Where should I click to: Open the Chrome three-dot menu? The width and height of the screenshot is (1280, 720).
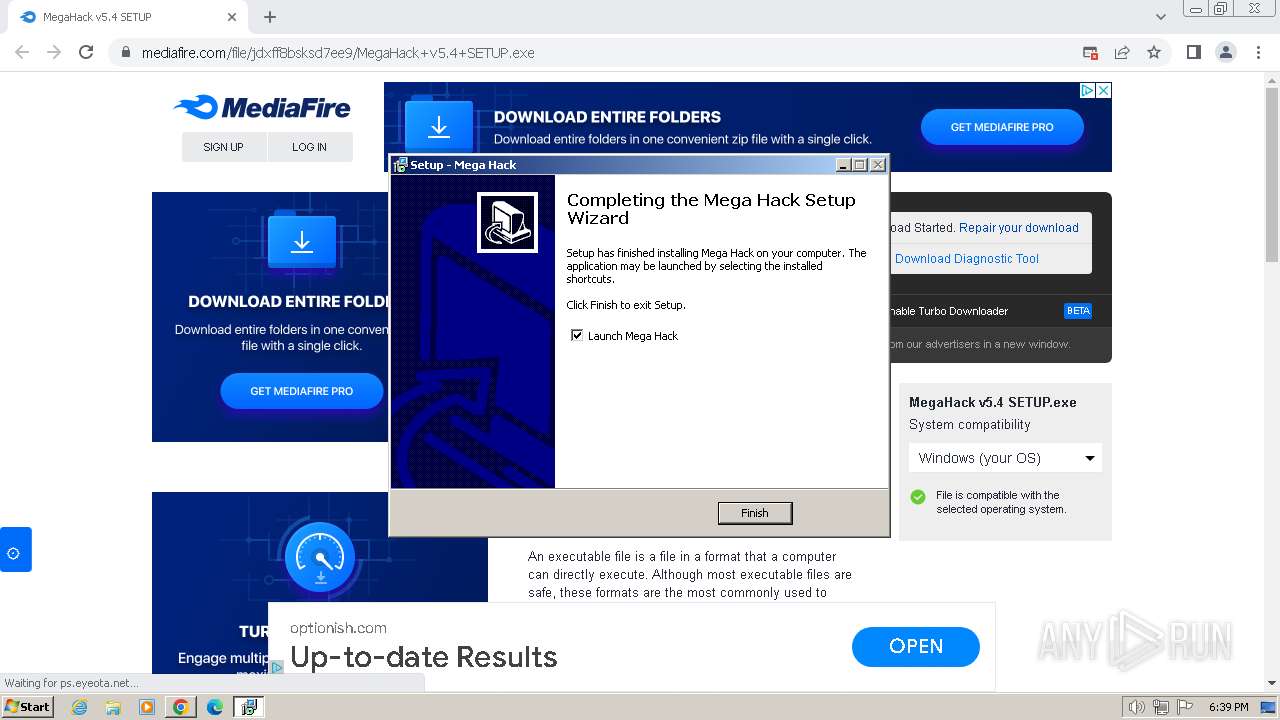click(x=1257, y=52)
